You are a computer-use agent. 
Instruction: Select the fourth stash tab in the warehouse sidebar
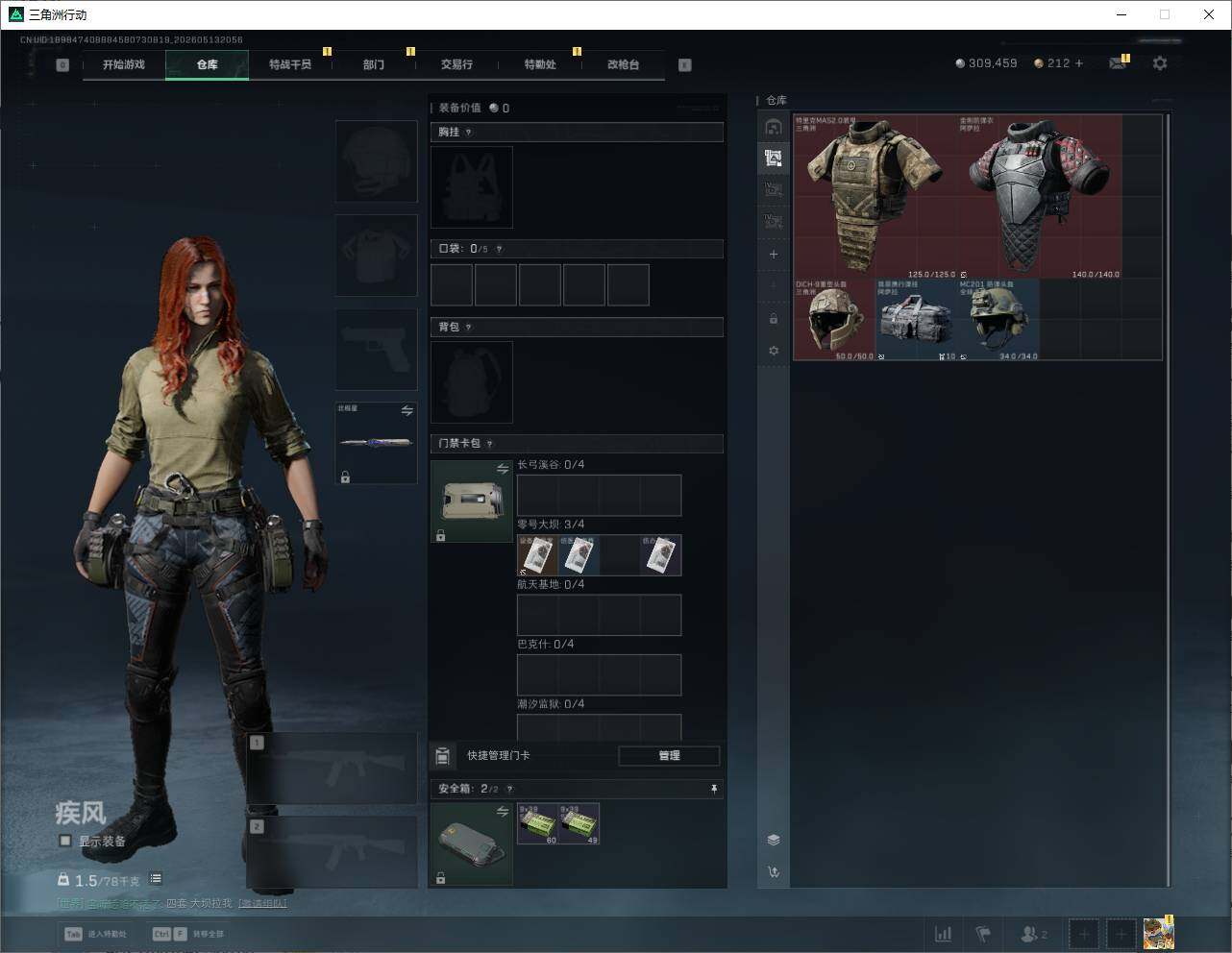pos(774,222)
